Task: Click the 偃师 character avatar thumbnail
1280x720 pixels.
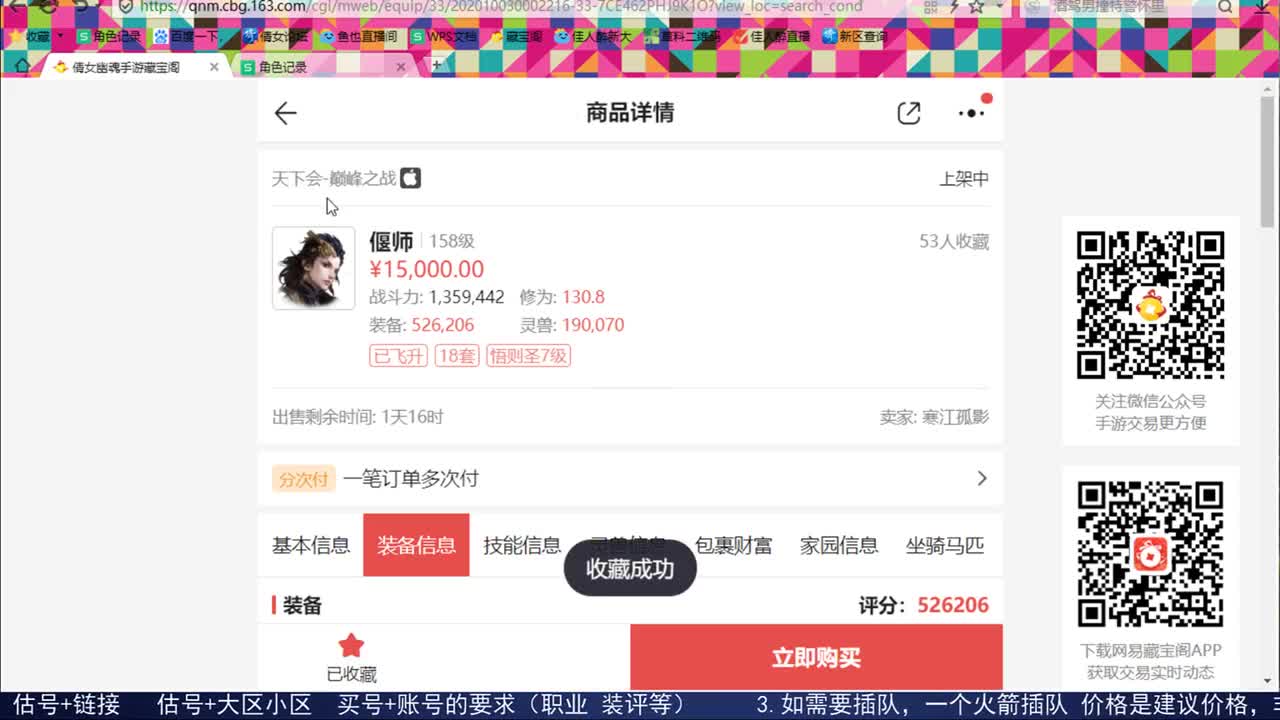Action: [x=313, y=268]
